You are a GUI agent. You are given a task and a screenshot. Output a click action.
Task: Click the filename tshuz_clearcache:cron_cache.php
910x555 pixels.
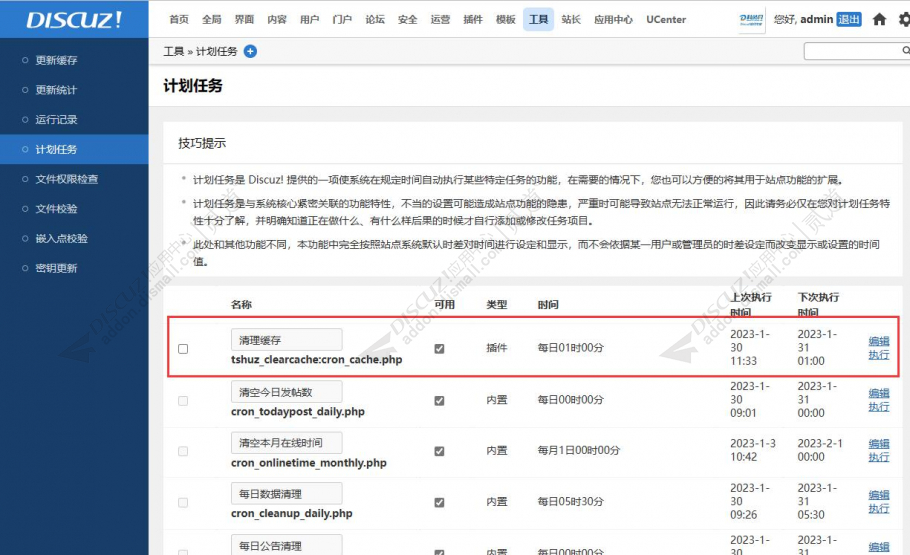[316, 359]
